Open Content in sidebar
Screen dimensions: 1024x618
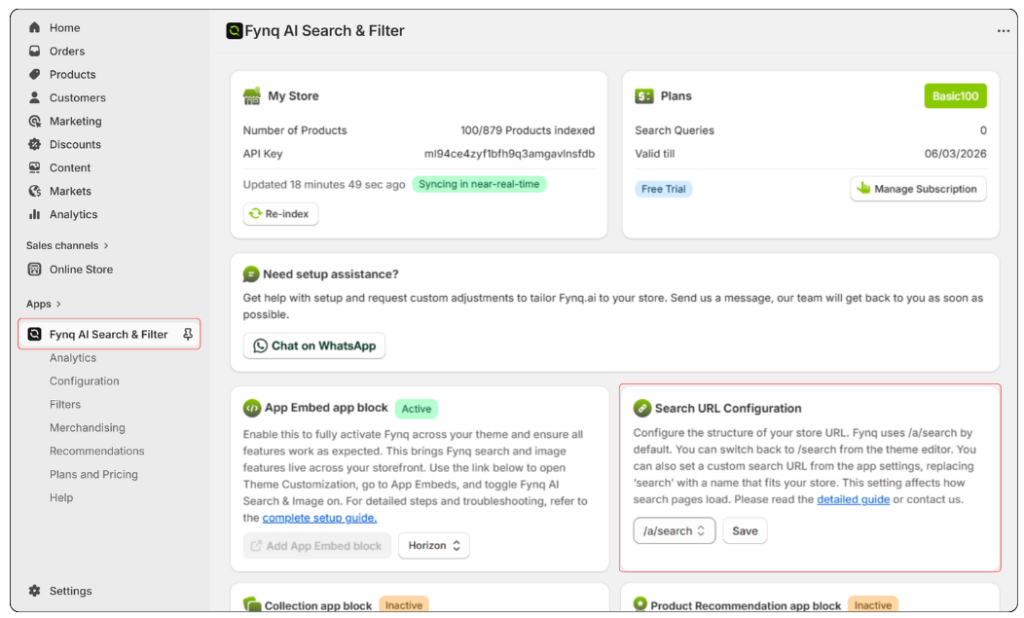[x=70, y=167]
